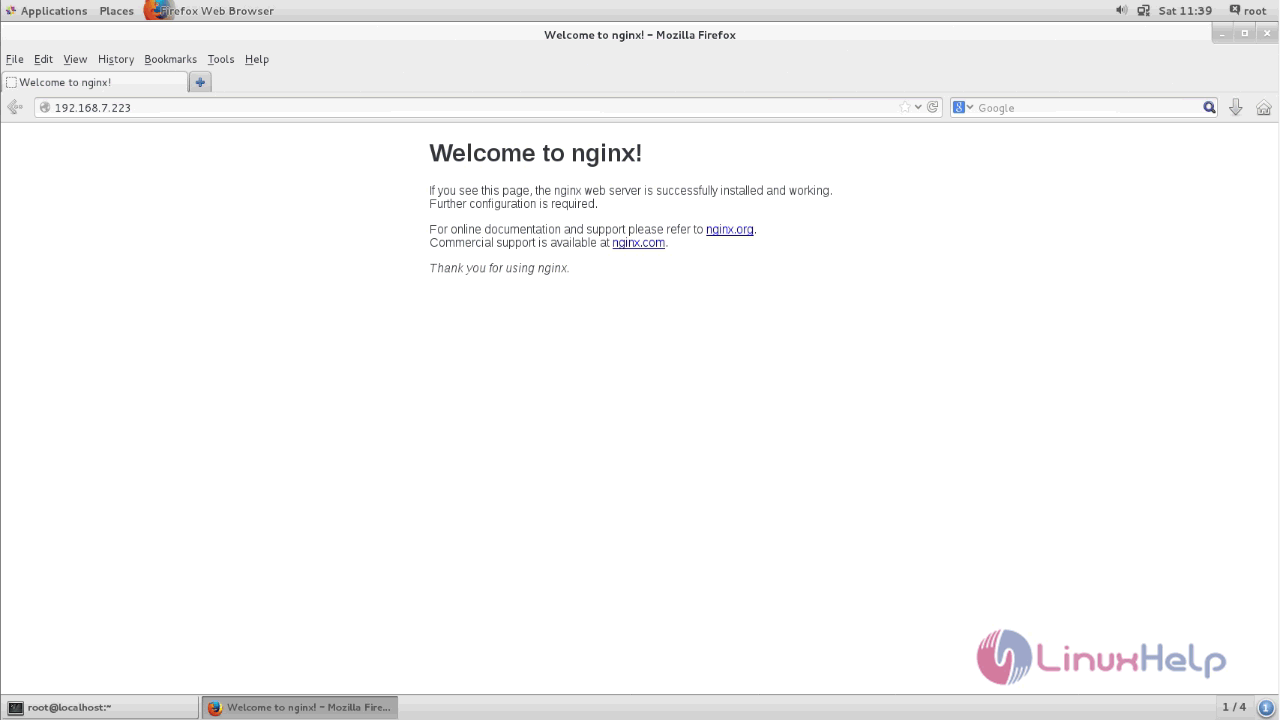1280x720 pixels.
Task: Click the volume speaker icon
Action: [1121, 10]
